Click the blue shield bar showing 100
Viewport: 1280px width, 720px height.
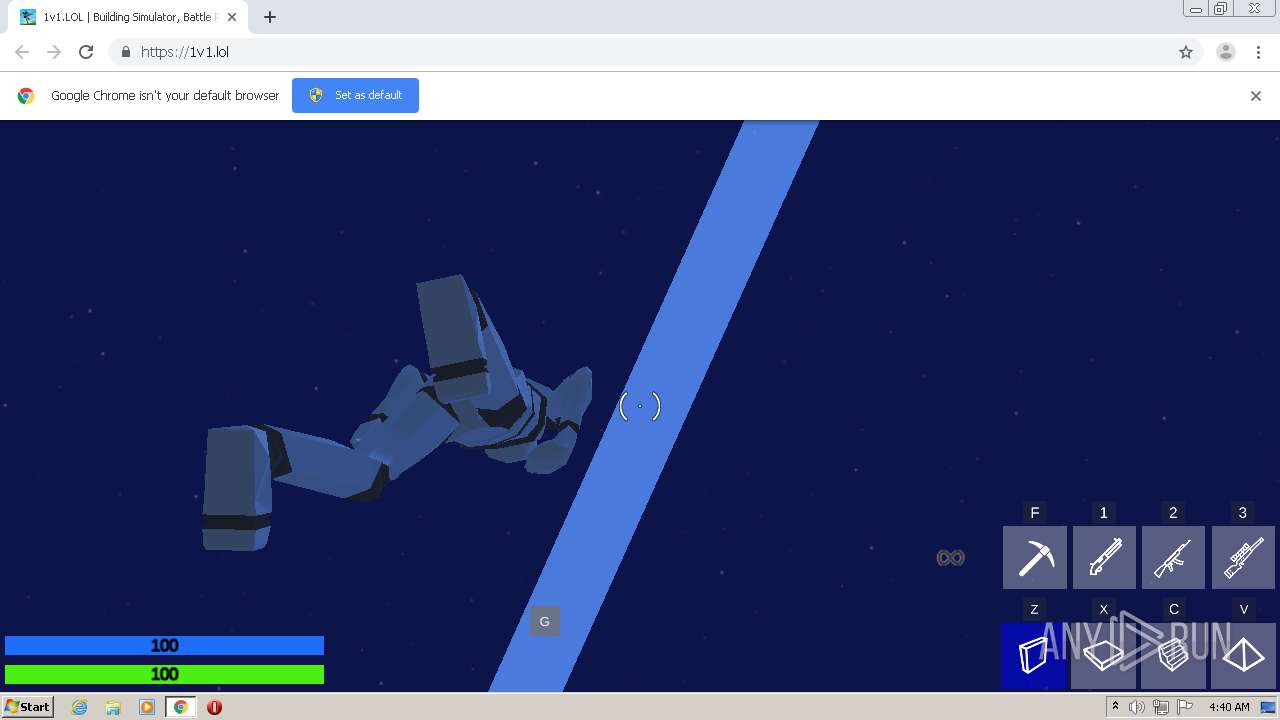coord(164,646)
